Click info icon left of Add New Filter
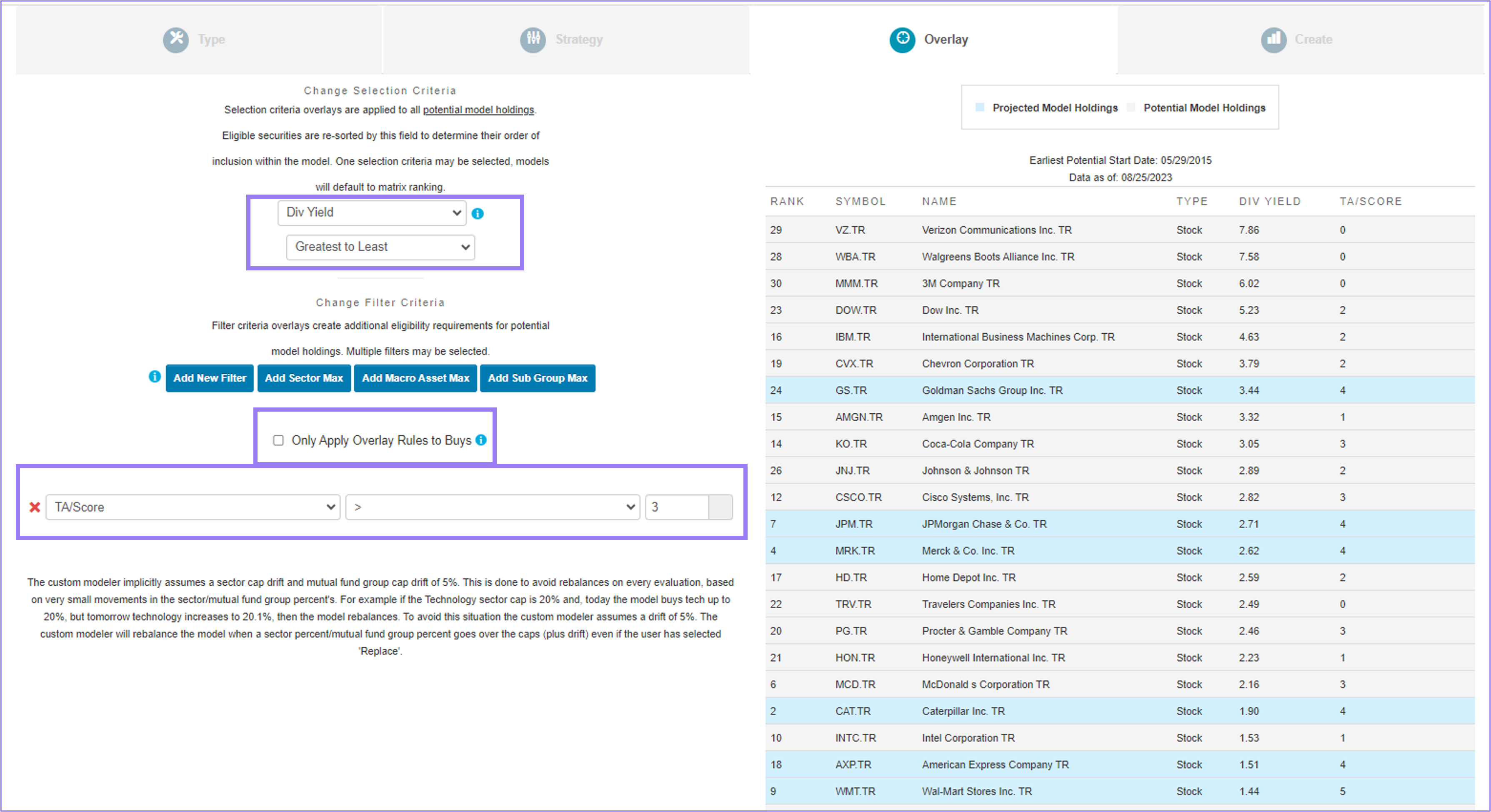Screen dimensions: 1491x812 coord(155,377)
